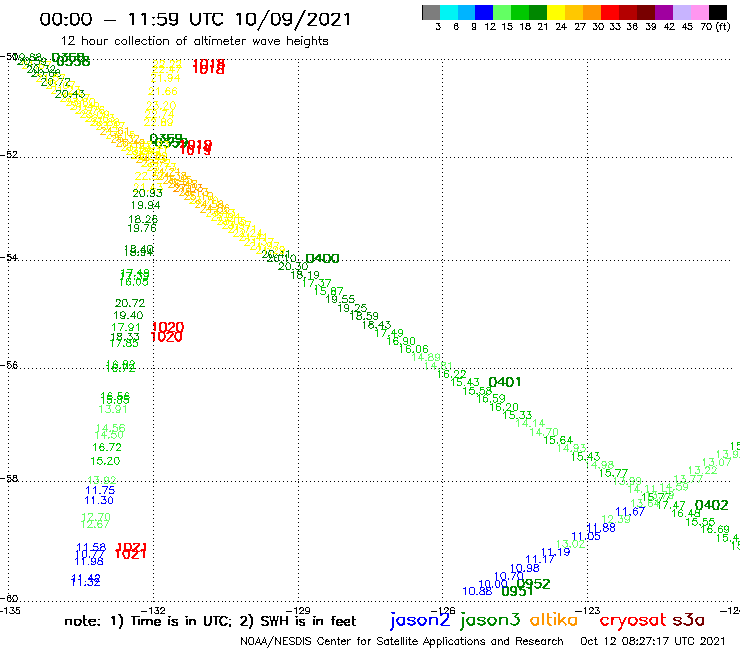This screenshot has width=740, height=650.
Task: Click the note about UTC and SWH
Action: click(x=210, y=621)
